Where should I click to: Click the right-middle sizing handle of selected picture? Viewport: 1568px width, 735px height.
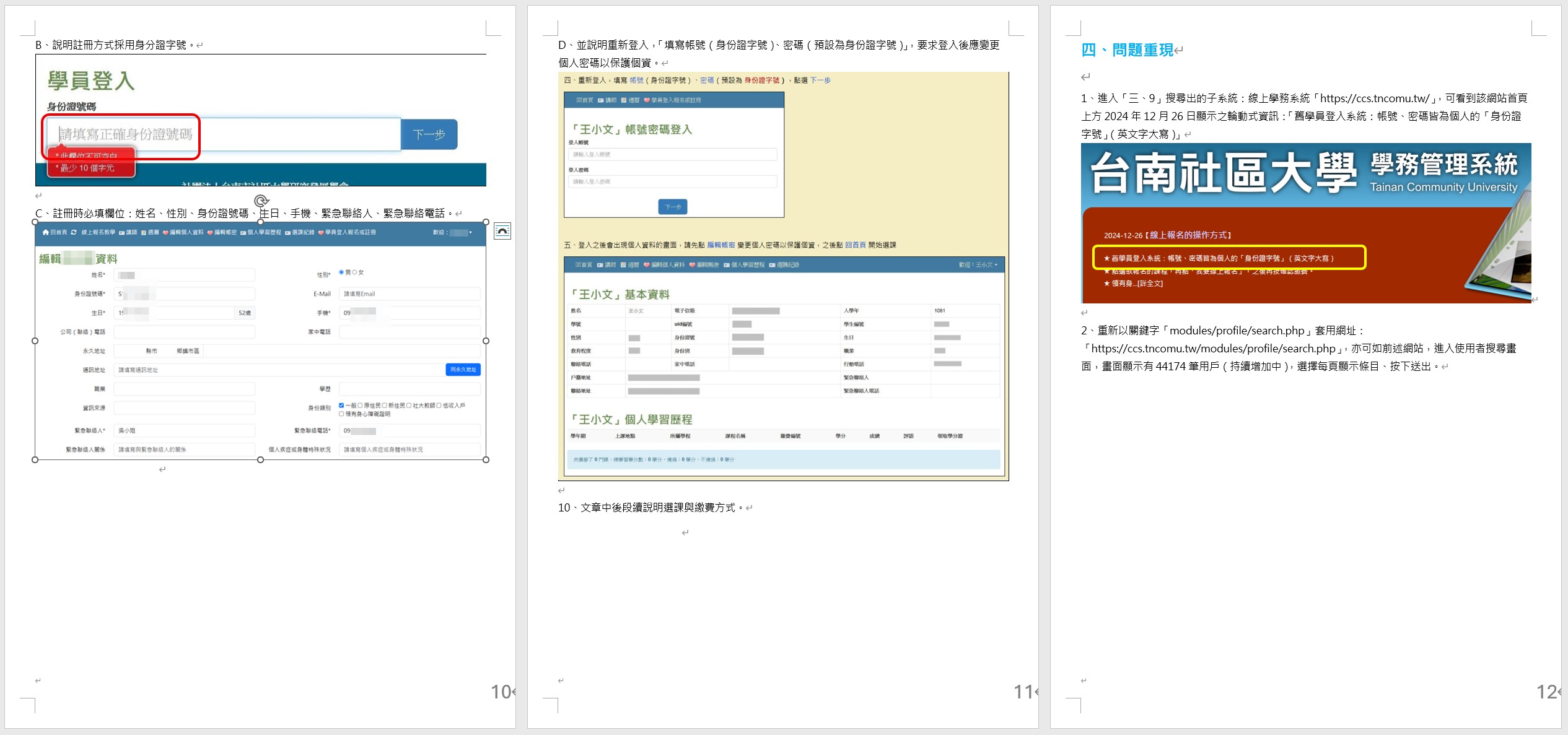[486, 341]
